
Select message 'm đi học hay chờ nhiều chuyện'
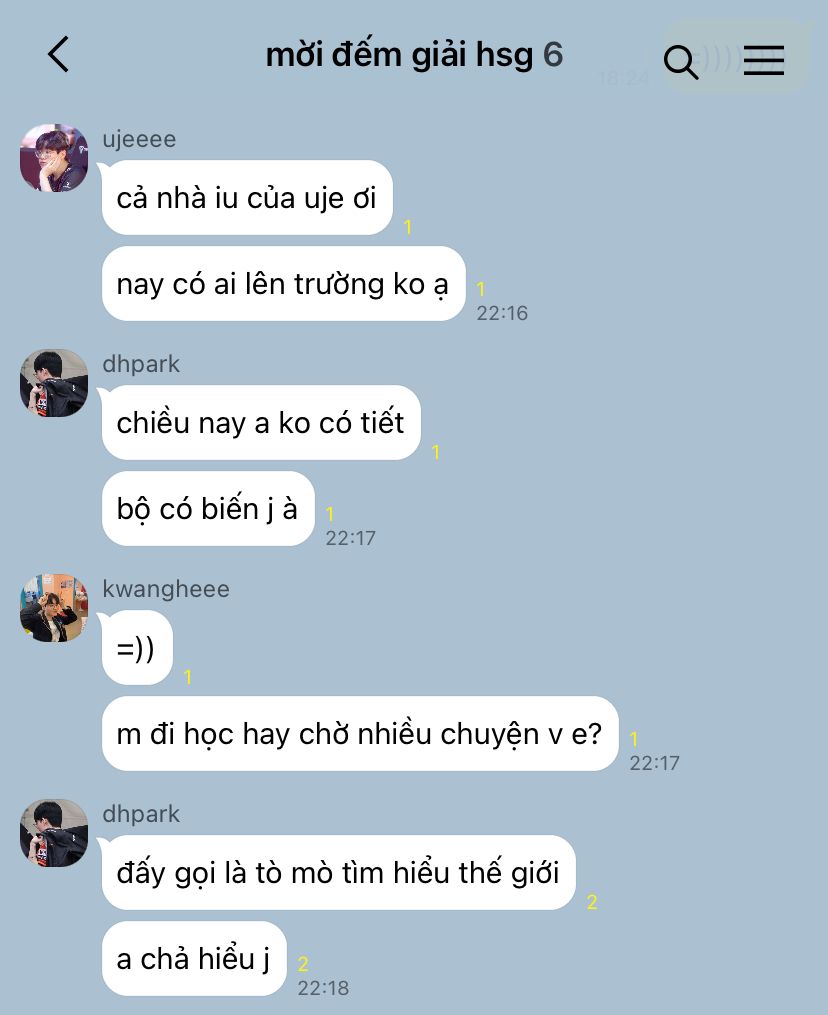(x=360, y=733)
